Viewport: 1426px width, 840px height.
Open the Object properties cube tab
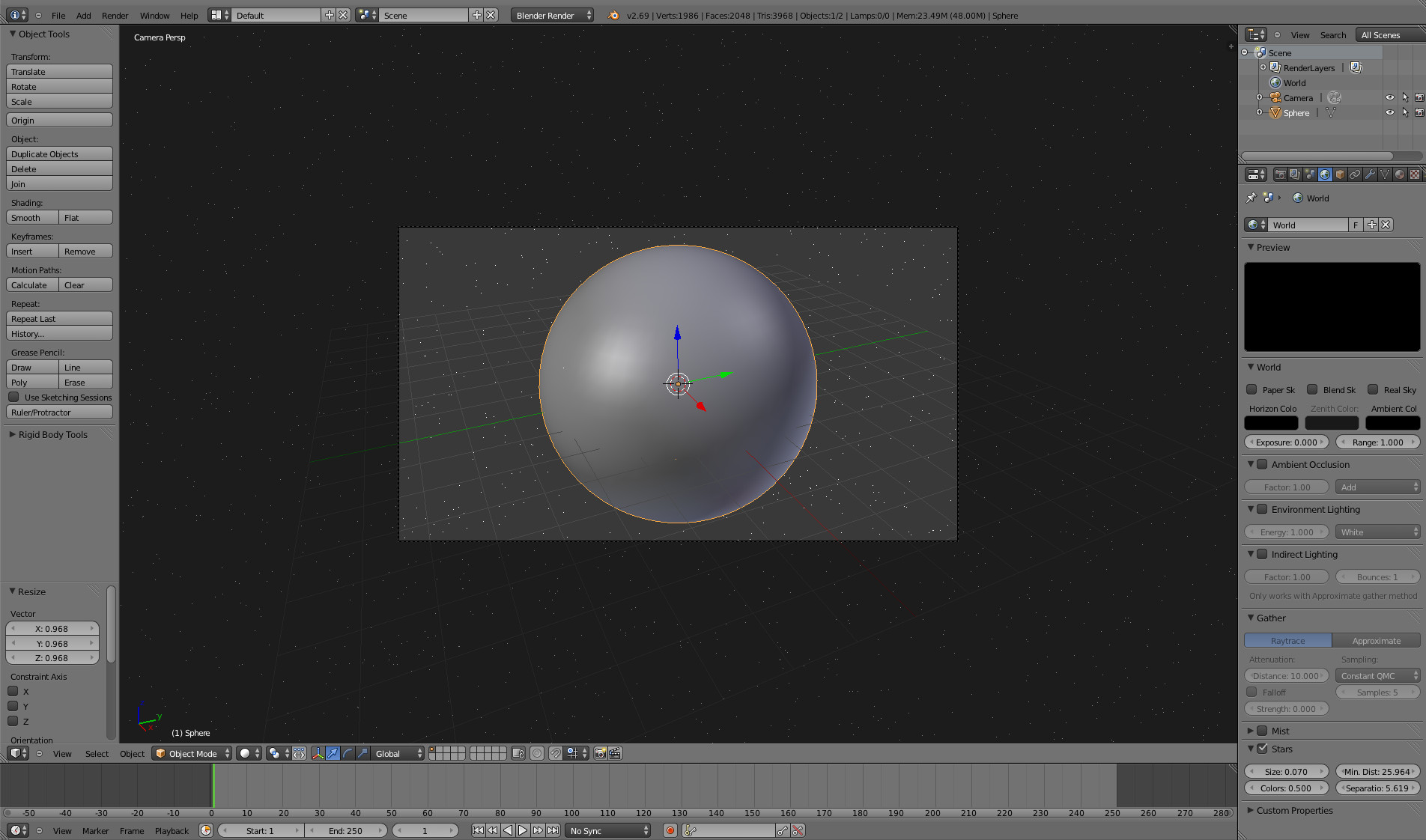(x=1340, y=174)
